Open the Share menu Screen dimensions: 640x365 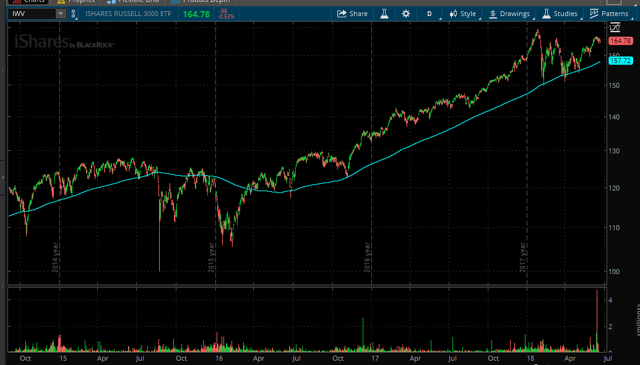(x=352, y=14)
